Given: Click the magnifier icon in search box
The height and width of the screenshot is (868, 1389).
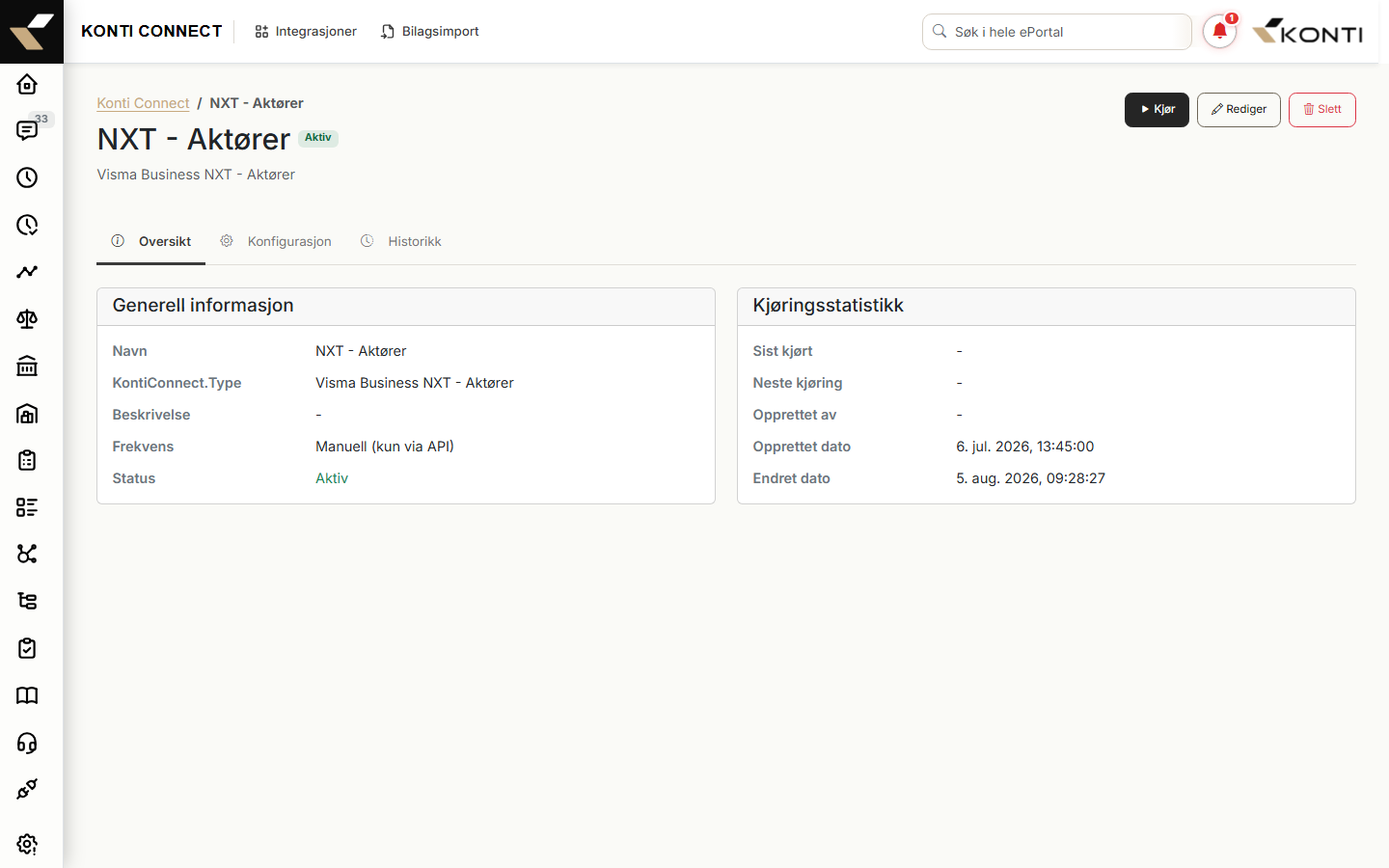Looking at the screenshot, I should tap(940, 32).
